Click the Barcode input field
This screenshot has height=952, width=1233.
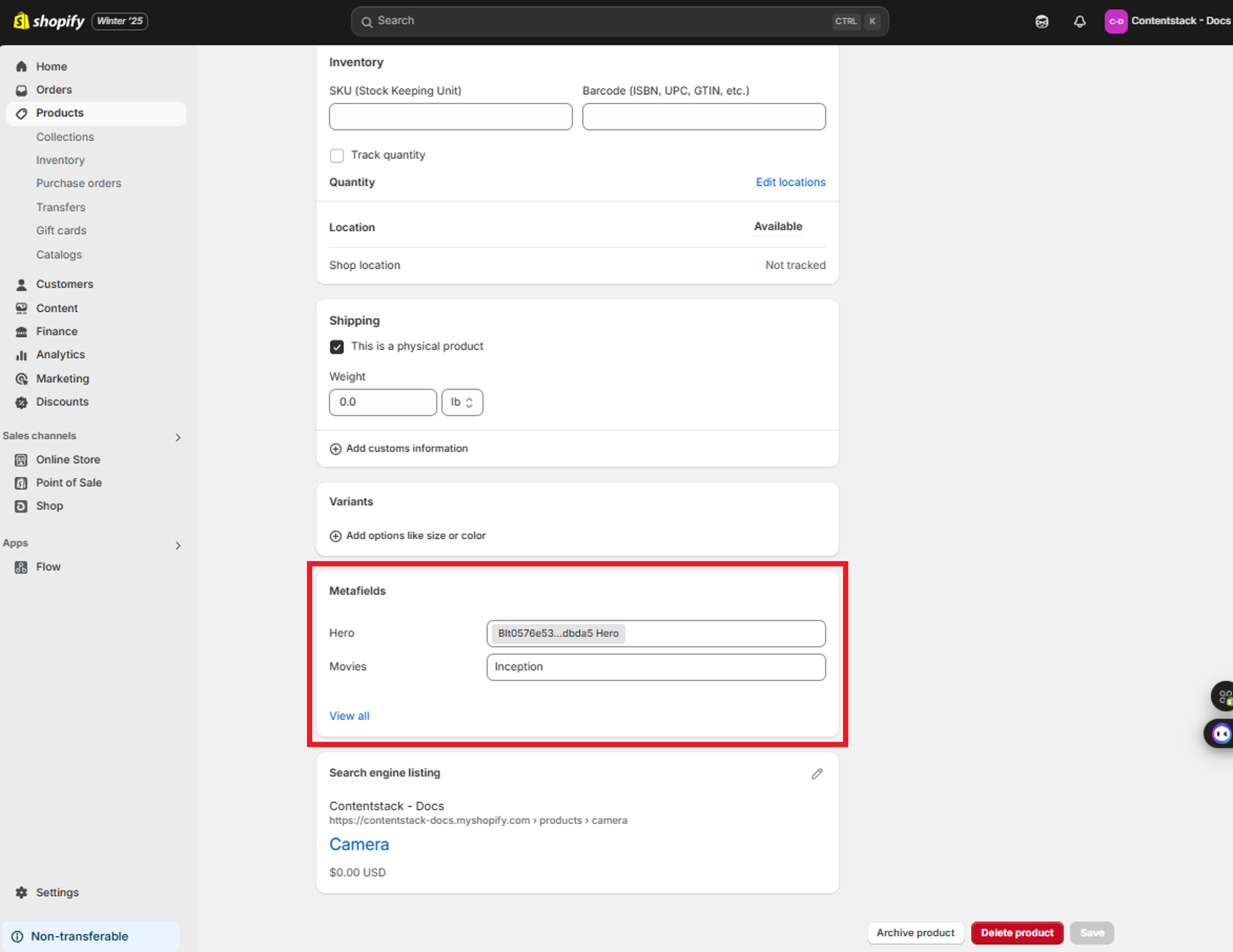tap(704, 117)
